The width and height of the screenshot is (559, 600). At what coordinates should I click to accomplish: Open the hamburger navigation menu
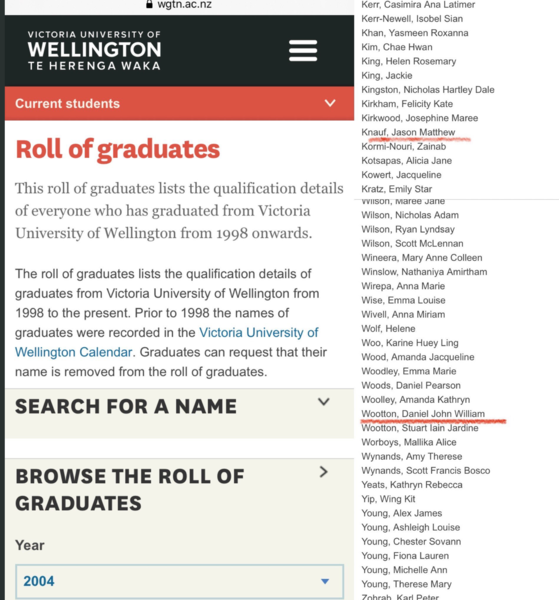coord(303,51)
